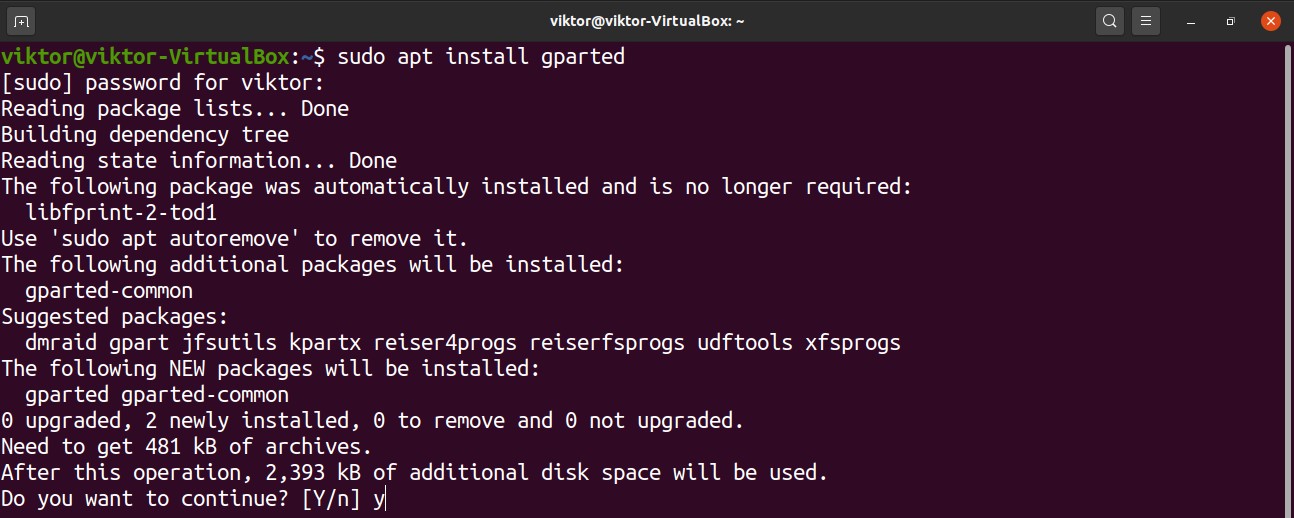Minimize the terminal window
This screenshot has width=1294, height=518.
1192,20
